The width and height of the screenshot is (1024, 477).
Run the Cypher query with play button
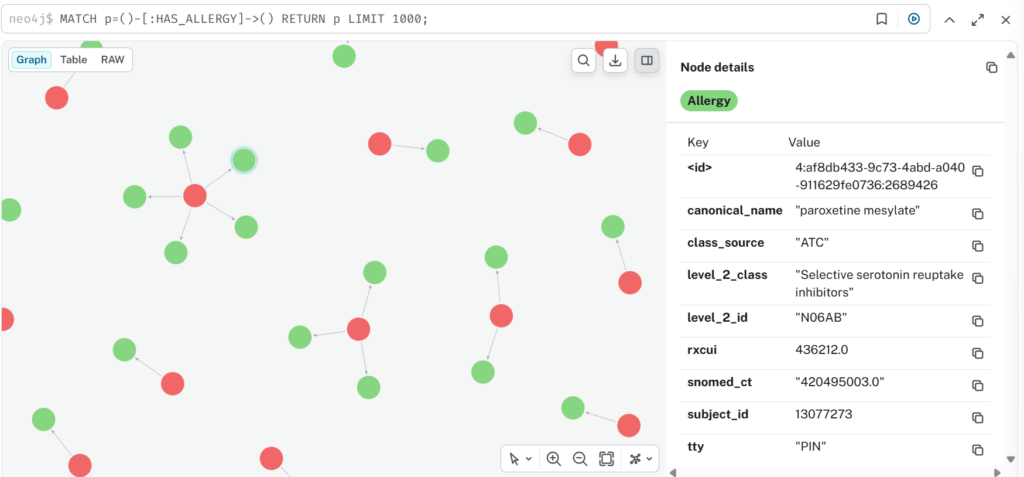pos(913,19)
